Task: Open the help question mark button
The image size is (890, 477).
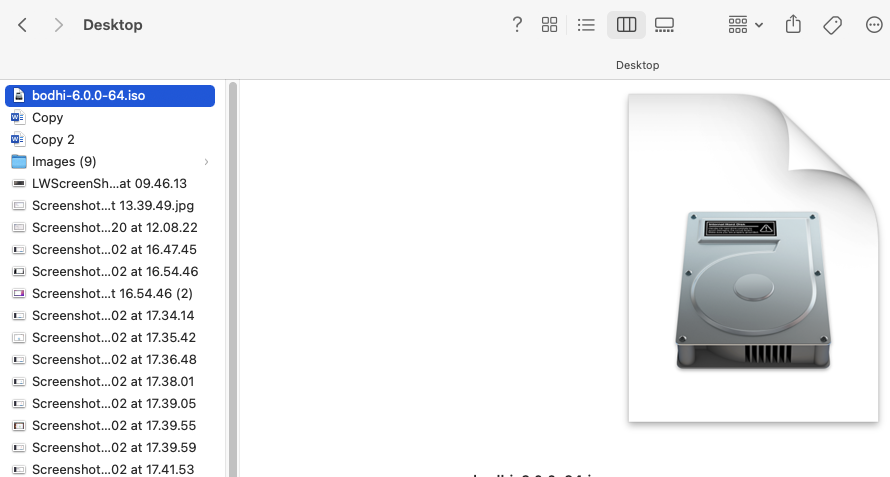Action: 517,24
